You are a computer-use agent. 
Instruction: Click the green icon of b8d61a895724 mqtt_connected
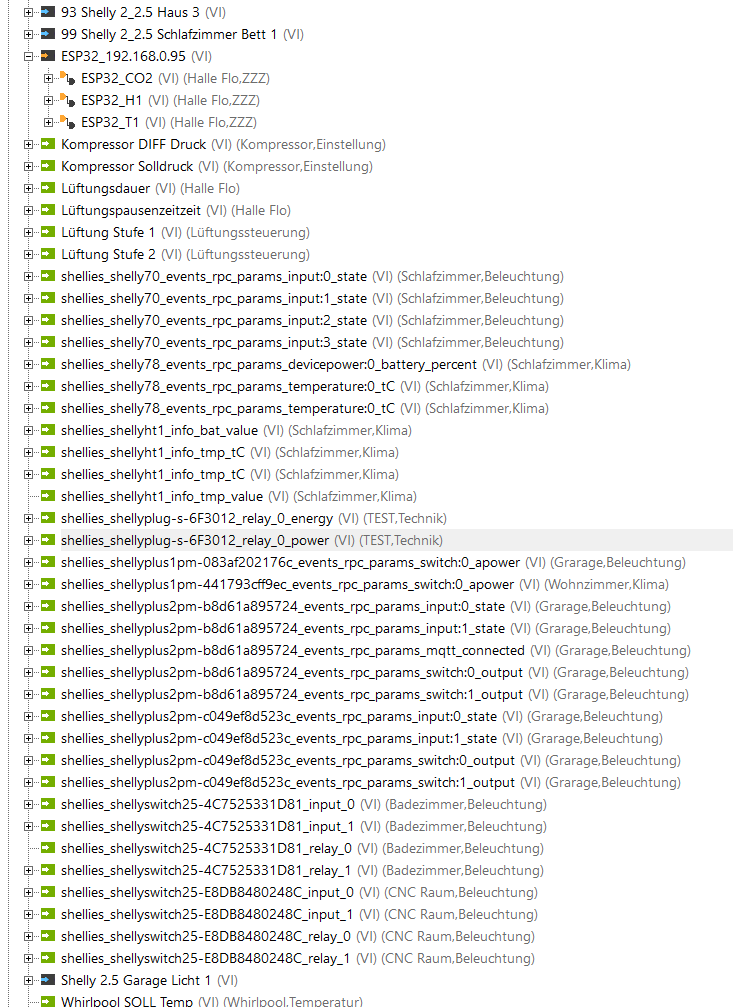(x=48, y=650)
